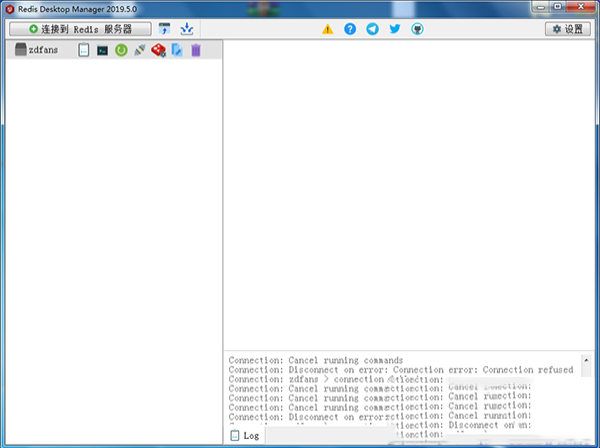Minimize the Redis Desktop Manager window
The width and height of the screenshot is (600, 448).
541,7
